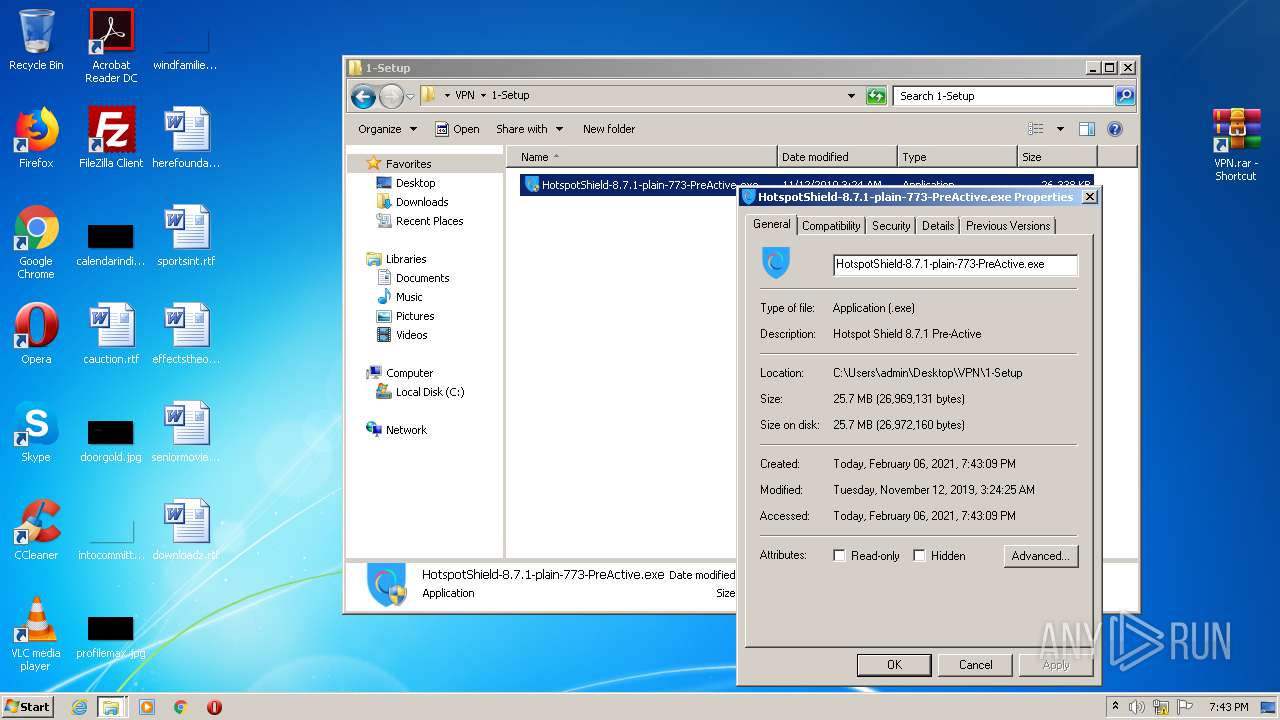Image resolution: width=1280 pixels, height=720 pixels.
Task: Click the Search 1-Setup box
Action: click(1003, 96)
